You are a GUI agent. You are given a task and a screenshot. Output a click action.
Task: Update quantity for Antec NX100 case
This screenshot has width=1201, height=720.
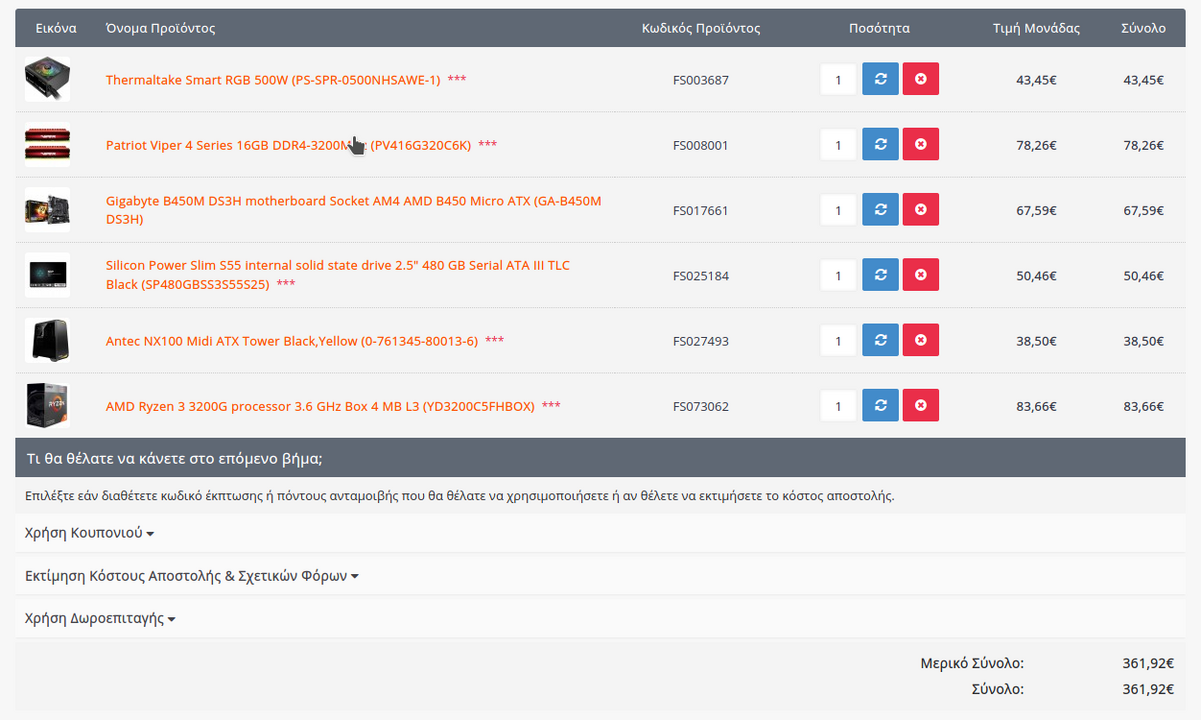(880, 341)
